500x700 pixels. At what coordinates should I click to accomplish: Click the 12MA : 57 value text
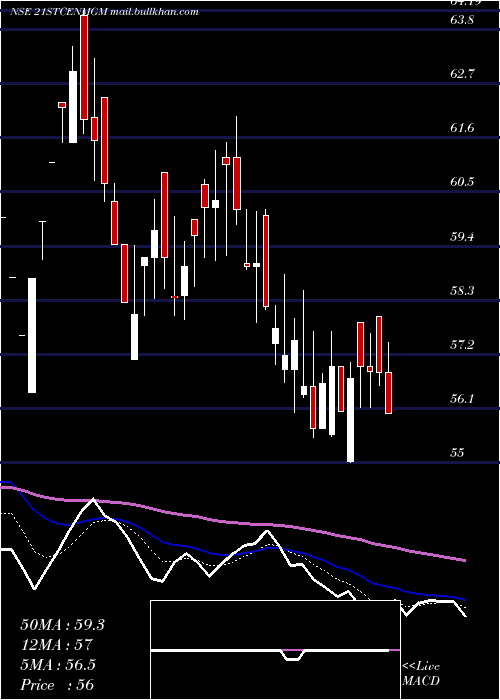[x=56, y=645]
